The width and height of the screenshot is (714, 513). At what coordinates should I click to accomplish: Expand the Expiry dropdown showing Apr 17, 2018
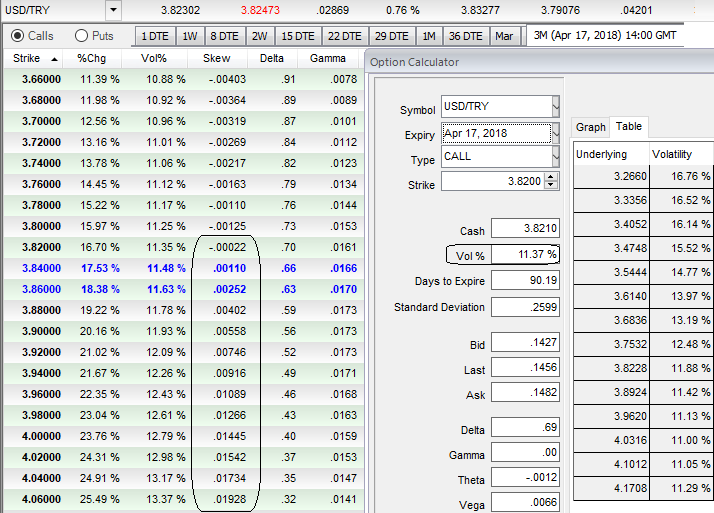pyautogui.click(x=556, y=132)
